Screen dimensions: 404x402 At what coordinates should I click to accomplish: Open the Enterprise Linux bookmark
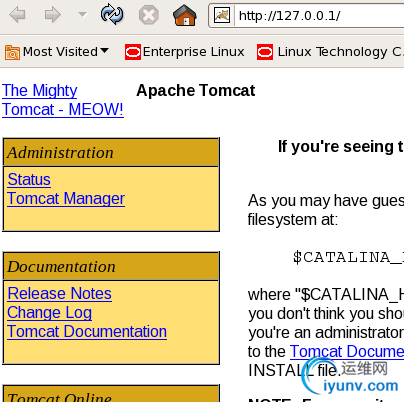coord(185,52)
